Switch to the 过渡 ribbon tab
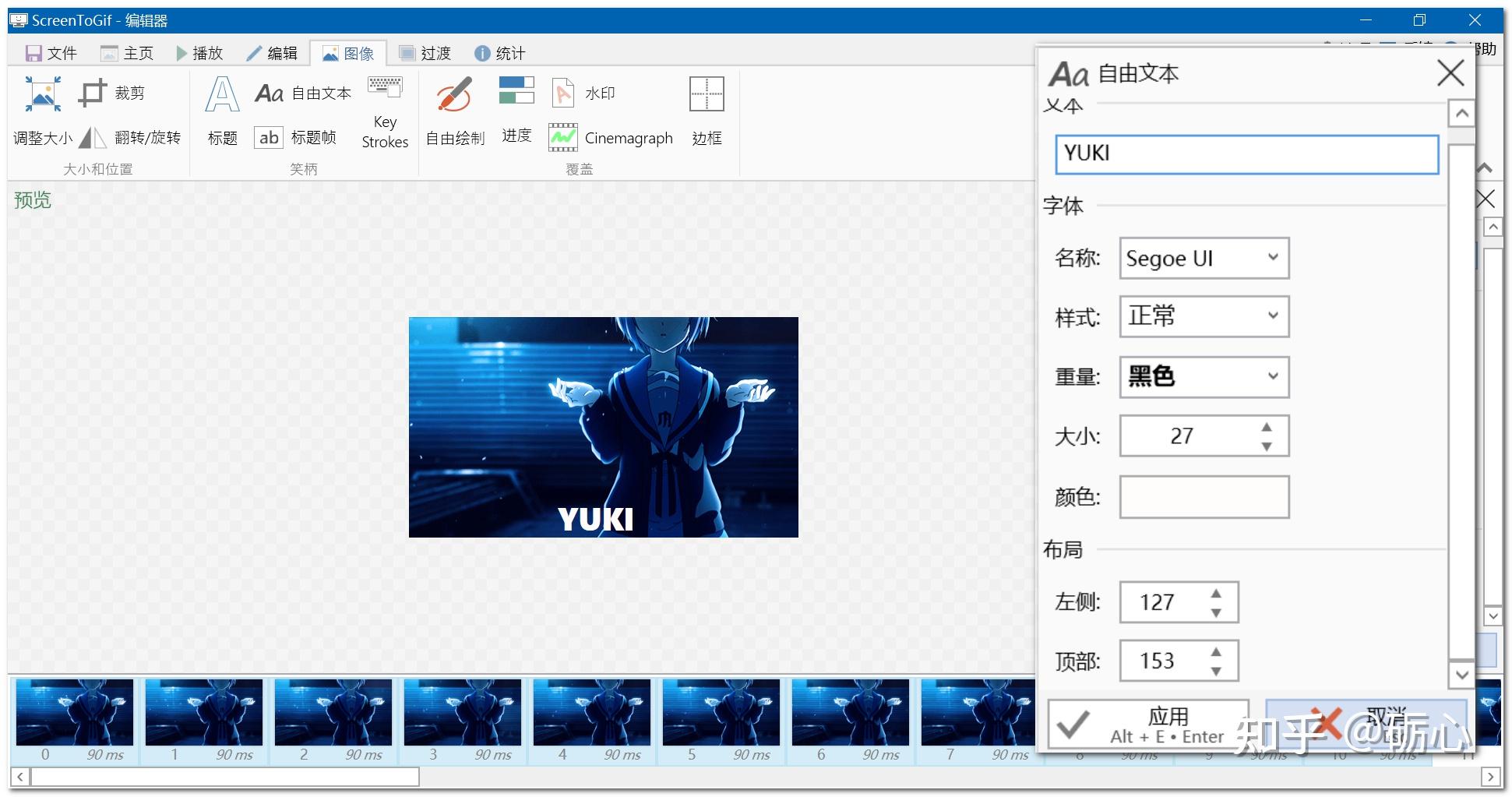 (425, 52)
